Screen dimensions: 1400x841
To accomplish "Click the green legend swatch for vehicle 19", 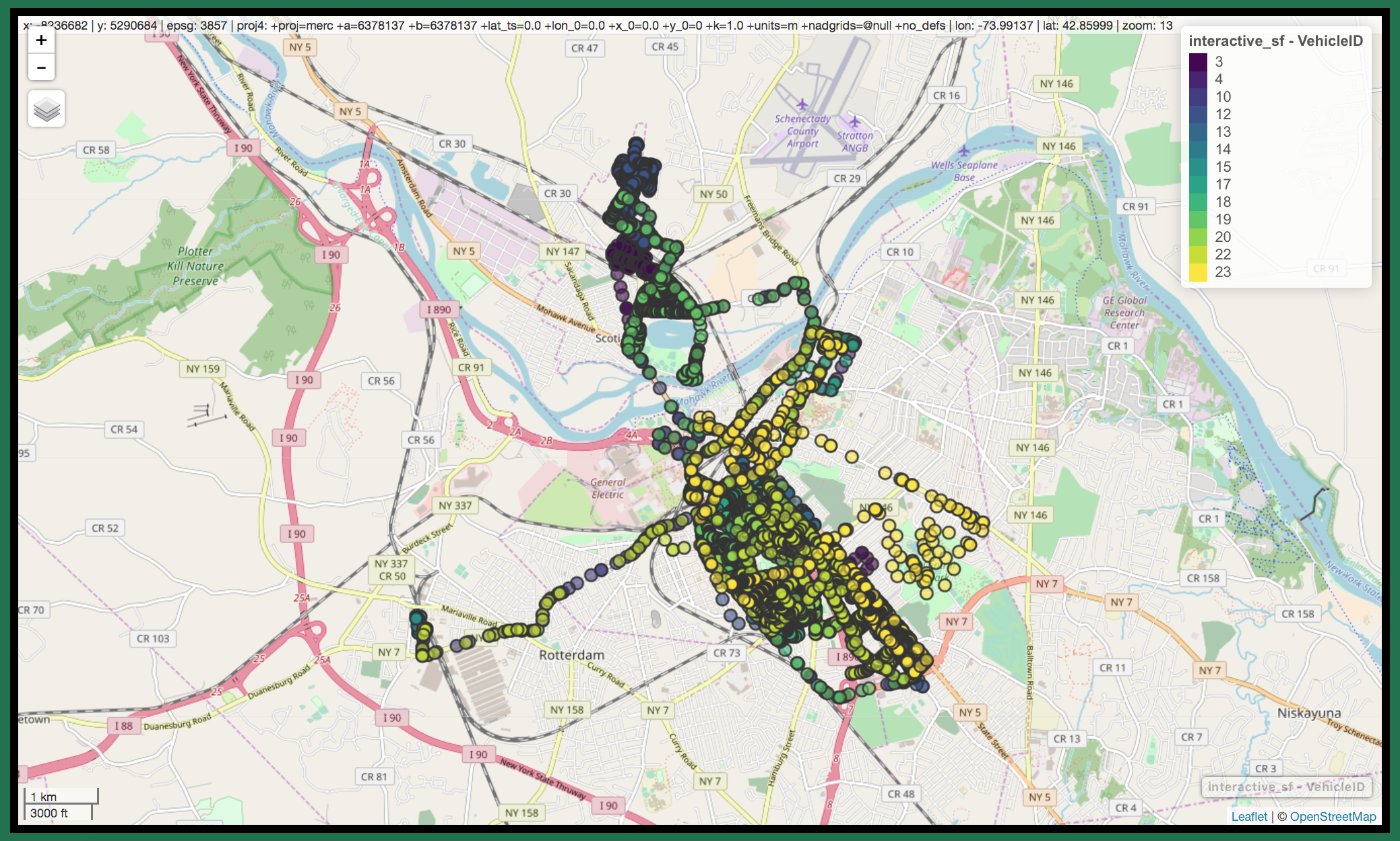I will pyautogui.click(x=1198, y=220).
